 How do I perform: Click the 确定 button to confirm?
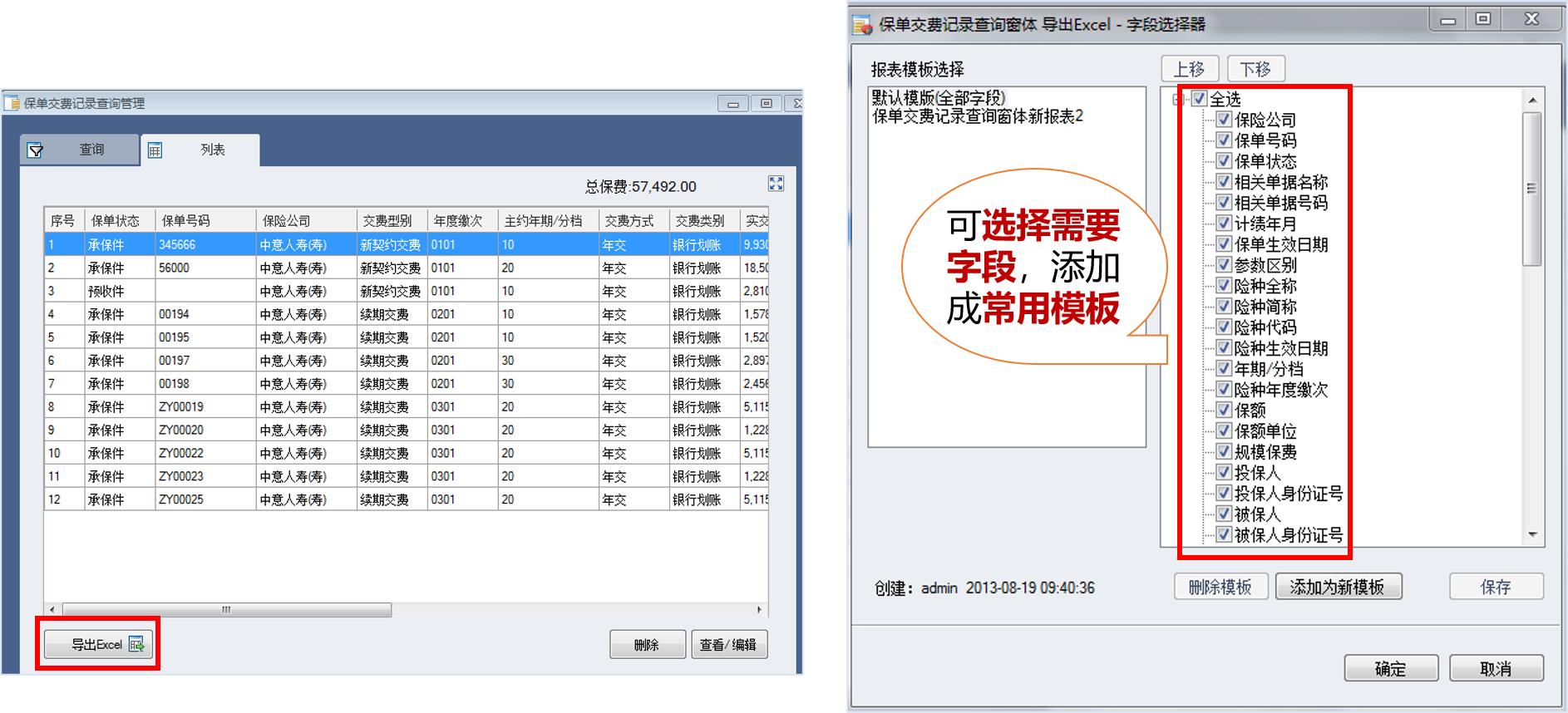coord(1390,669)
